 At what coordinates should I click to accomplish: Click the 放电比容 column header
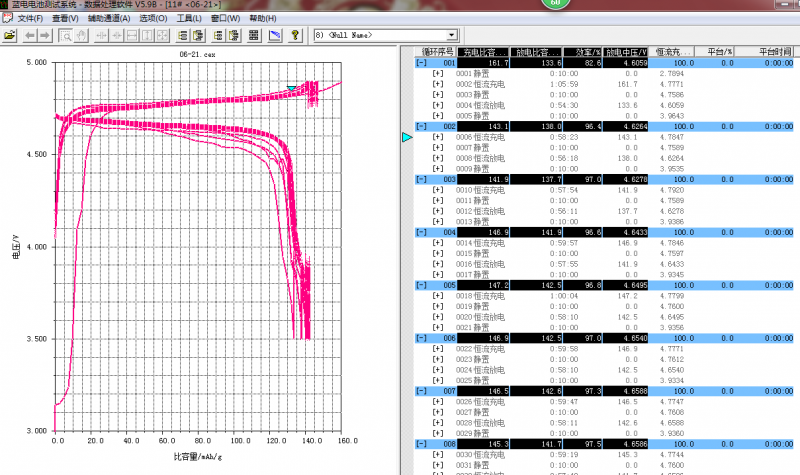pyautogui.click(x=536, y=52)
